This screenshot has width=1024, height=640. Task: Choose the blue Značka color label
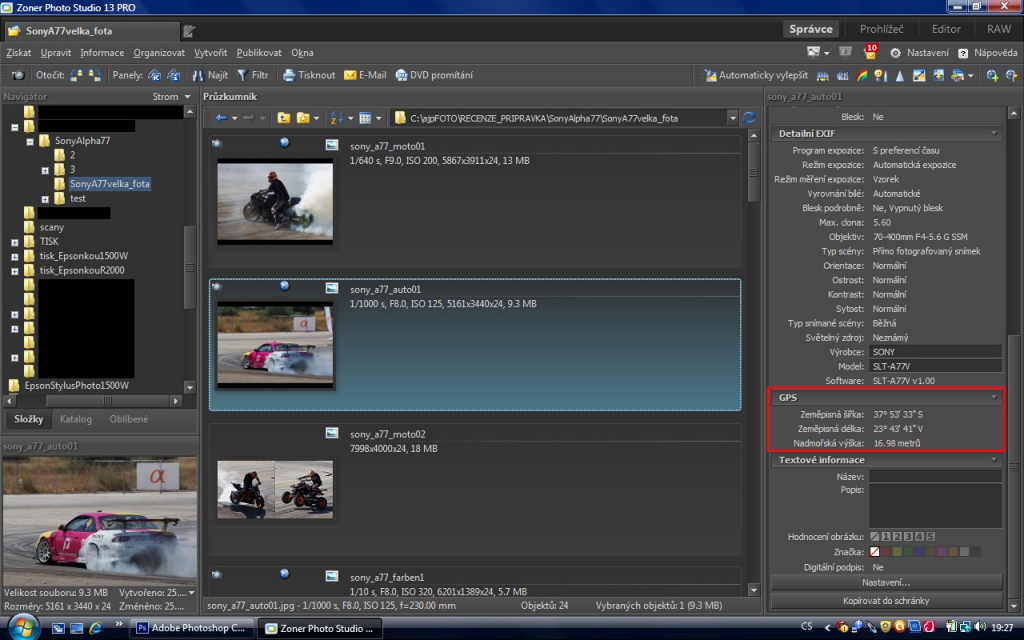[920, 552]
